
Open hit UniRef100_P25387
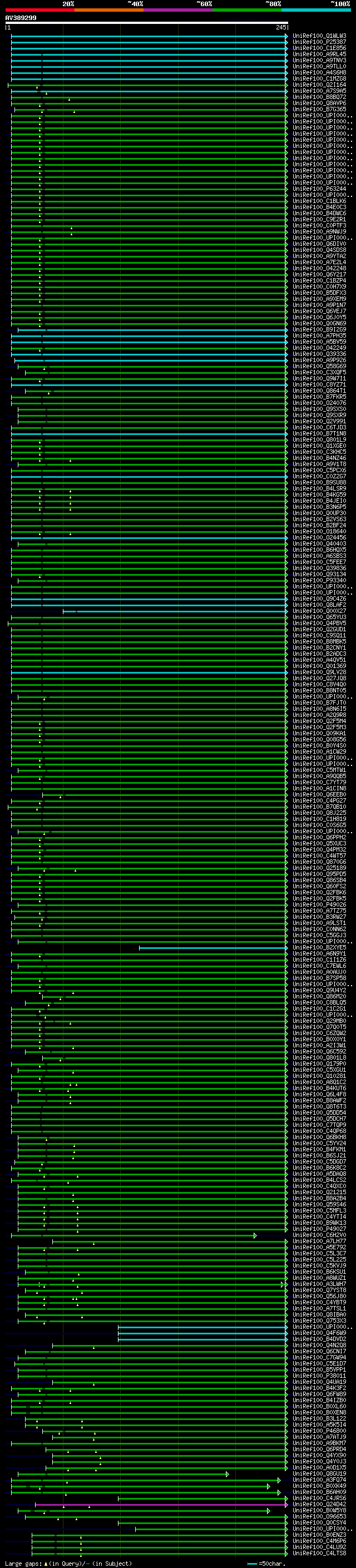click(x=319, y=42)
